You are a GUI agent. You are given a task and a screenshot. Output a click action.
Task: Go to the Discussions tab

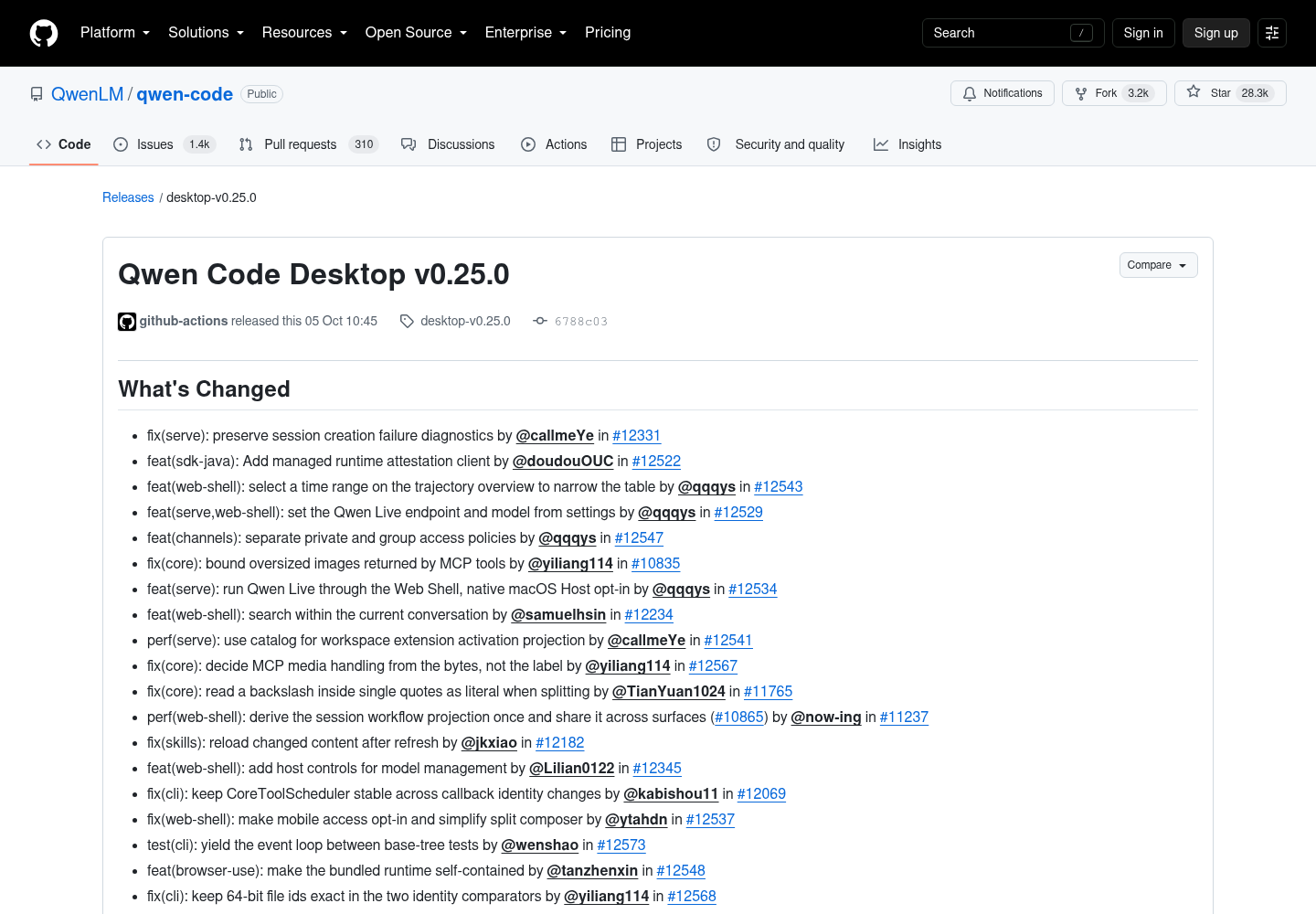click(448, 144)
